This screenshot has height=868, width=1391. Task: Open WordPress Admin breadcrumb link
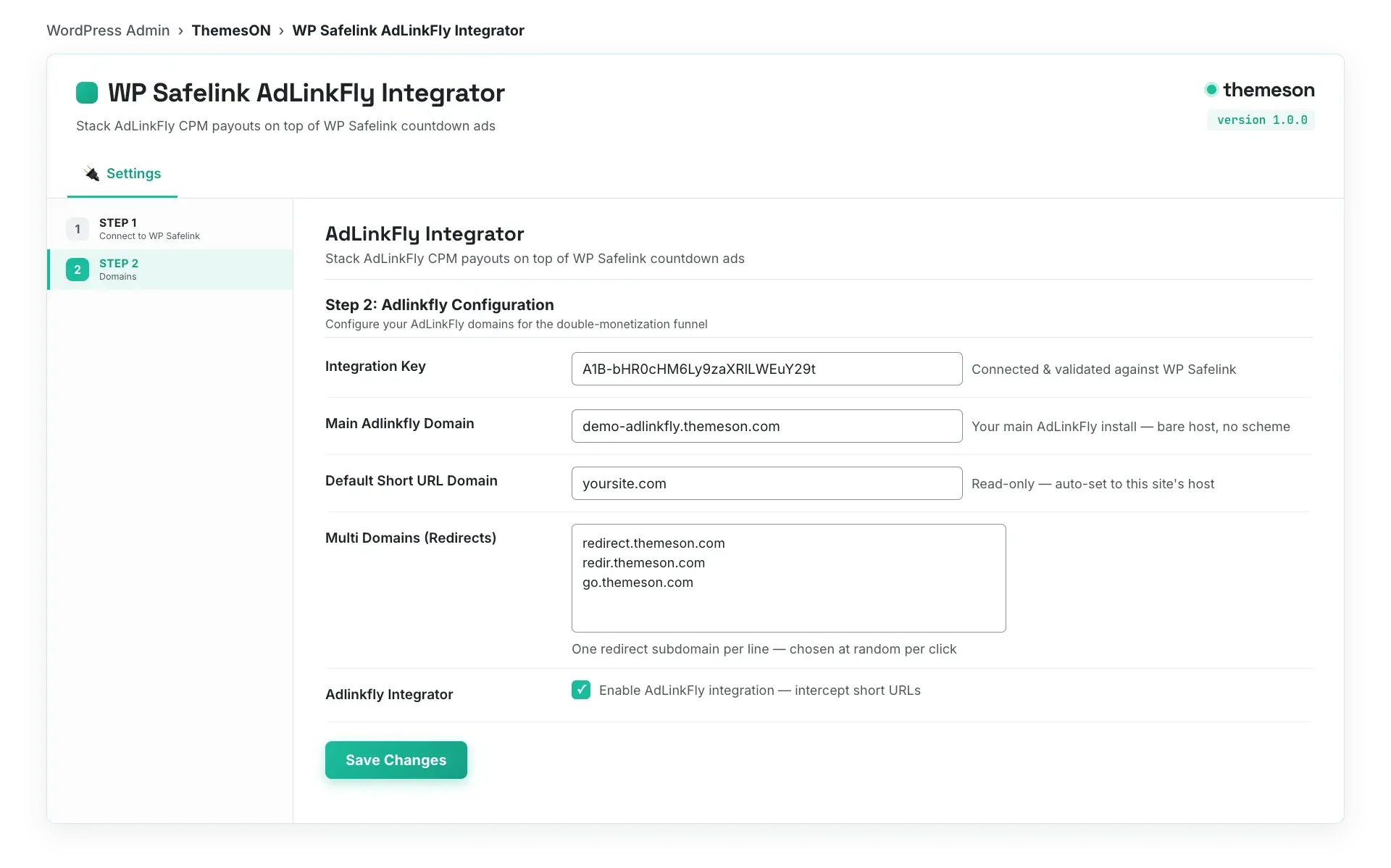coord(108,30)
